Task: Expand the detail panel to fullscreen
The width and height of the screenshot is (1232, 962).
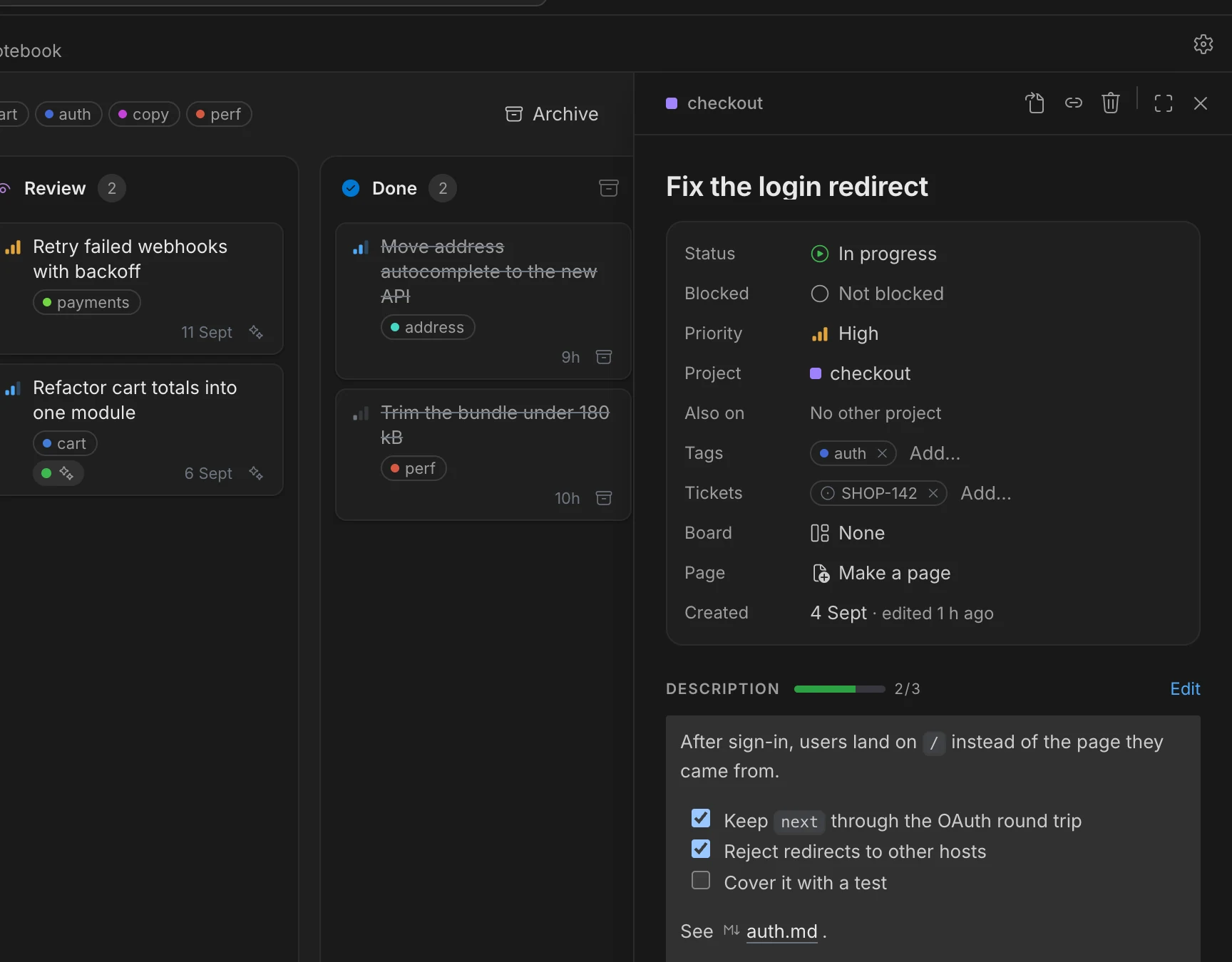Action: [x=1164, y=103]
